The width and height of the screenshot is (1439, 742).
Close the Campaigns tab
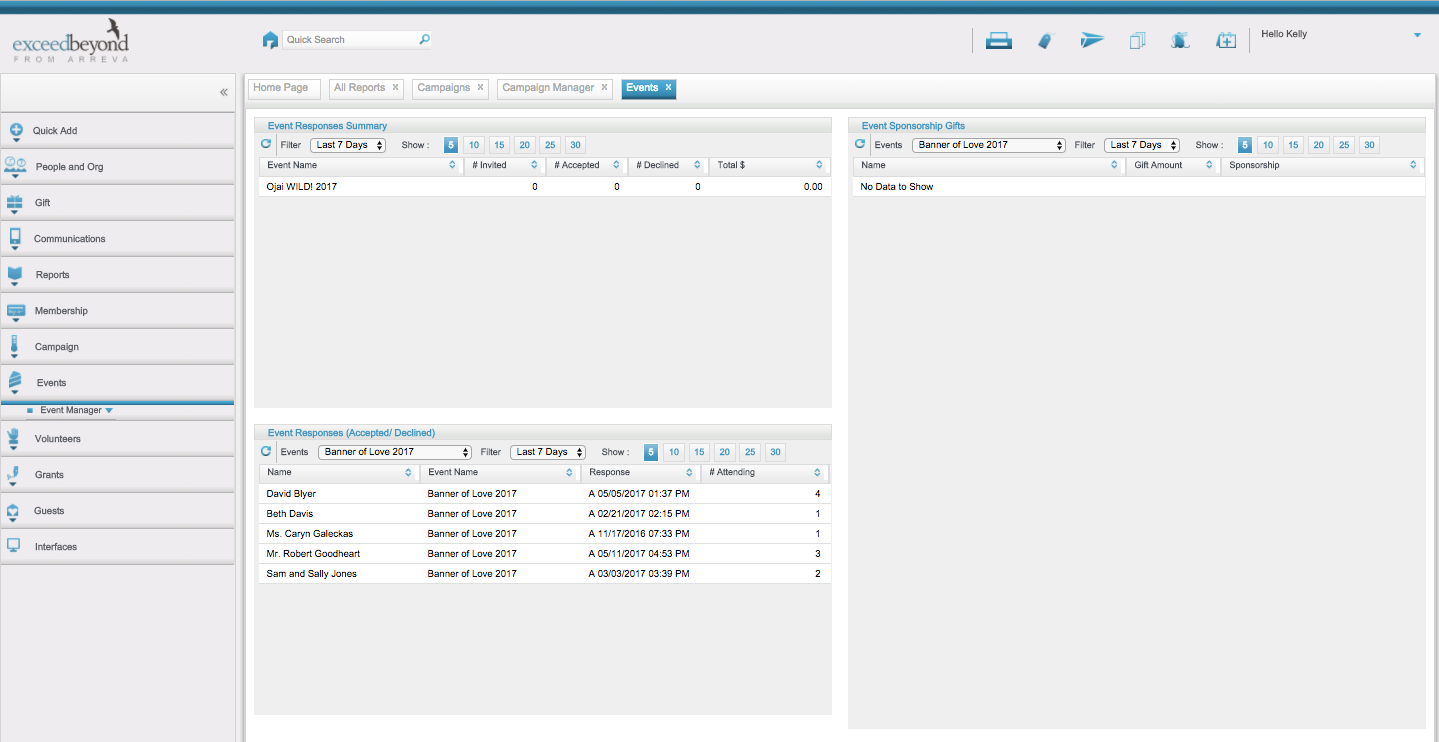tap(481, 87)
